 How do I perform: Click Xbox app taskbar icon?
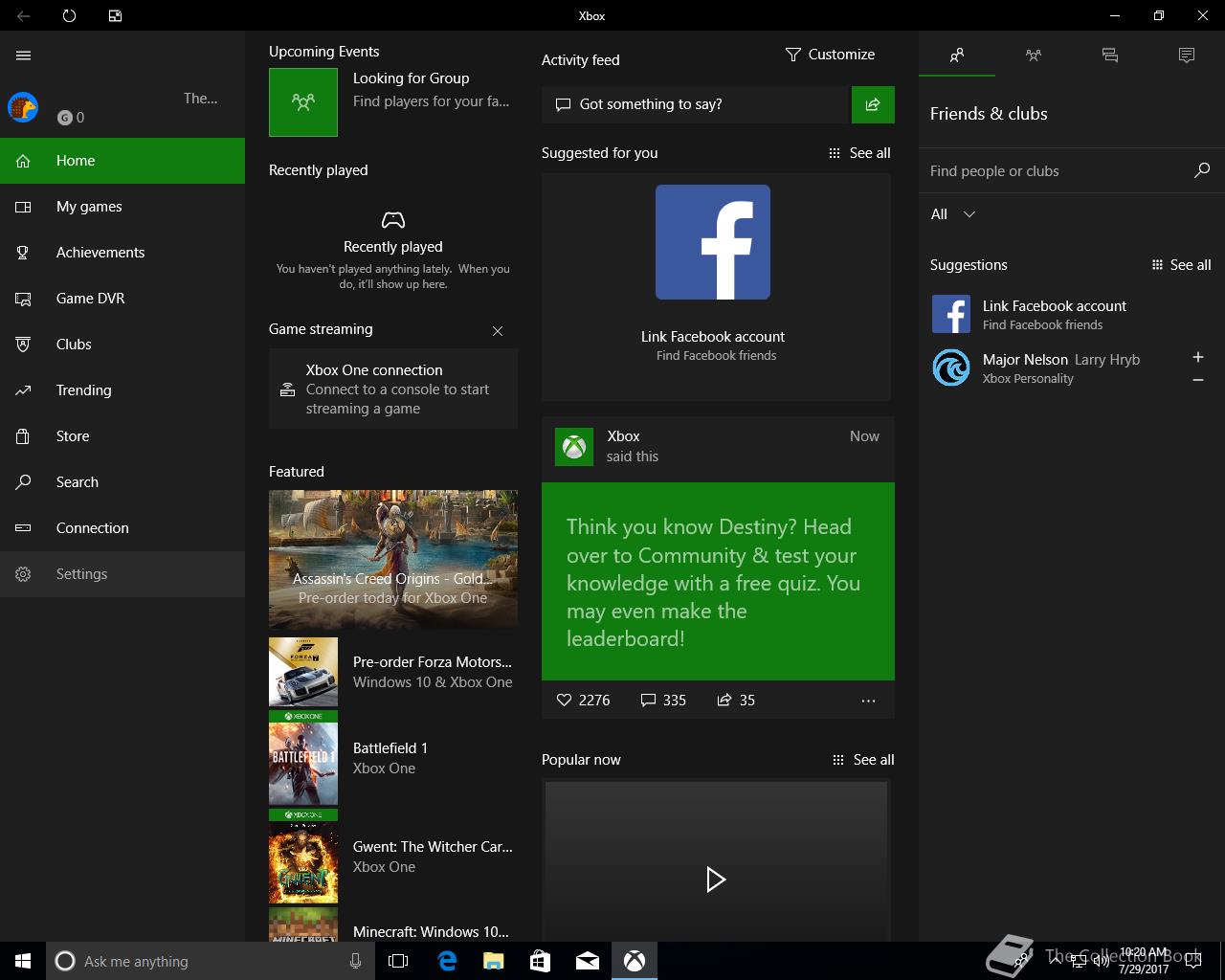click(635, 961)
